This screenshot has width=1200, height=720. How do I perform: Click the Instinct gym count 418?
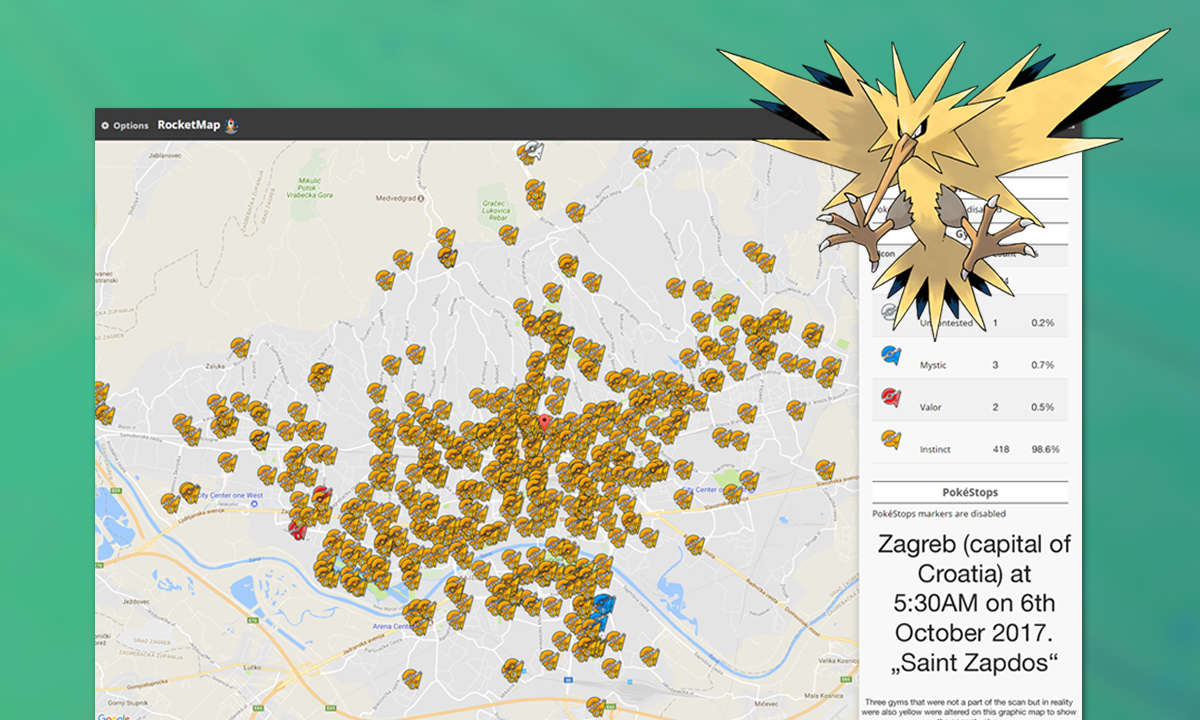point(1000,450)
